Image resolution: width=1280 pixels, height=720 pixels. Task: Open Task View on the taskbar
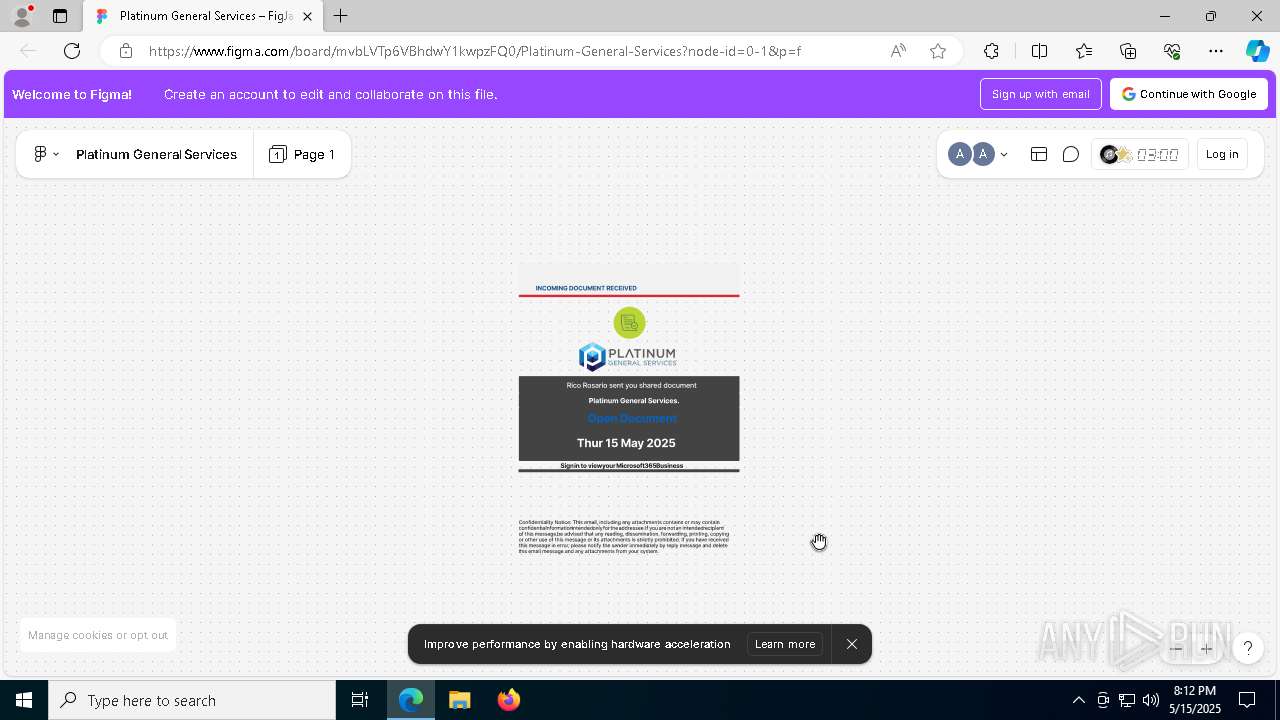[x=360, y=700]
